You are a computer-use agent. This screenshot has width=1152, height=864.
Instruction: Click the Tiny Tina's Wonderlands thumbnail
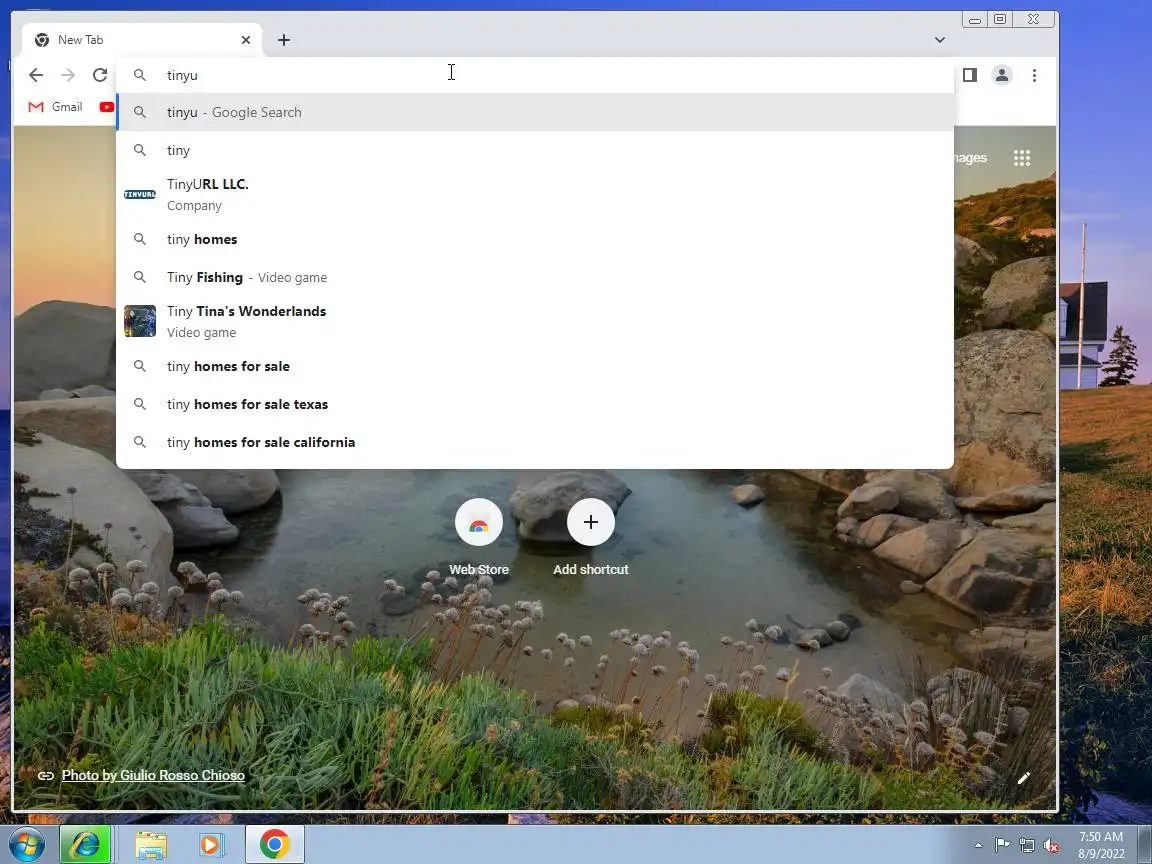(140, 321)
